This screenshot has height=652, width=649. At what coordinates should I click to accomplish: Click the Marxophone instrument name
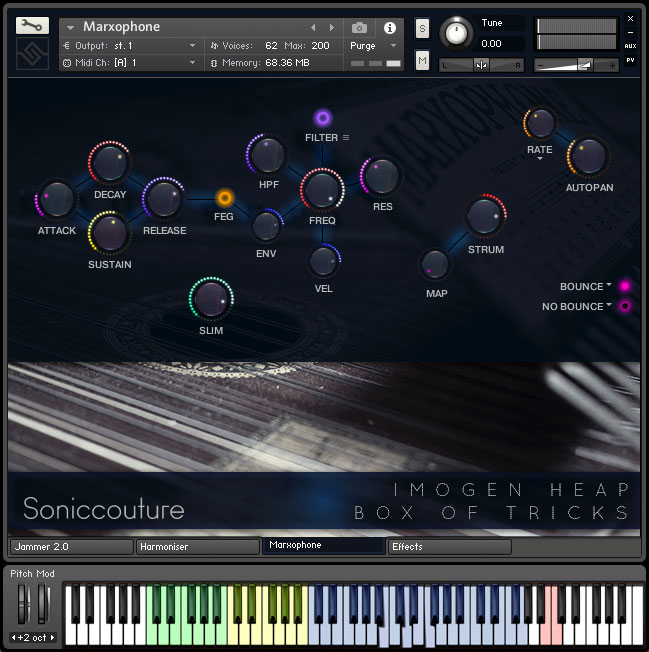[x=121, y=27]
